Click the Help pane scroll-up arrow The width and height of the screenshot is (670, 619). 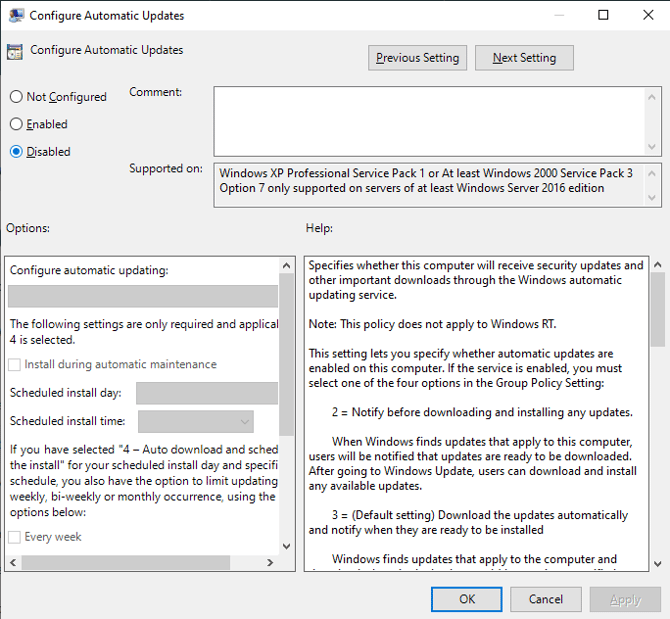657,265
